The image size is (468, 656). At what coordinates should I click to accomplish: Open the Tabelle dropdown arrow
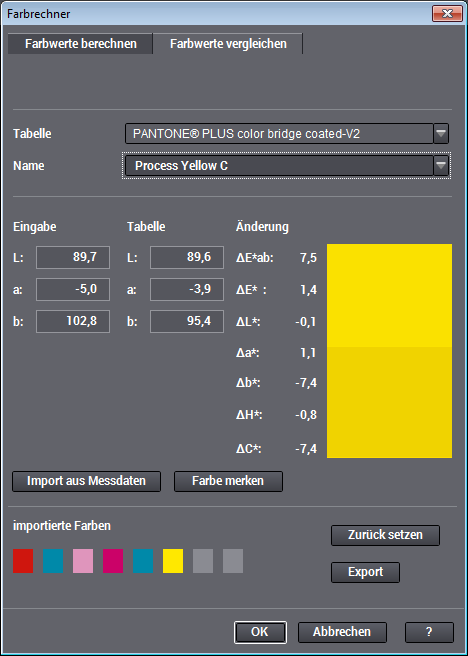[x=441, y=134]
